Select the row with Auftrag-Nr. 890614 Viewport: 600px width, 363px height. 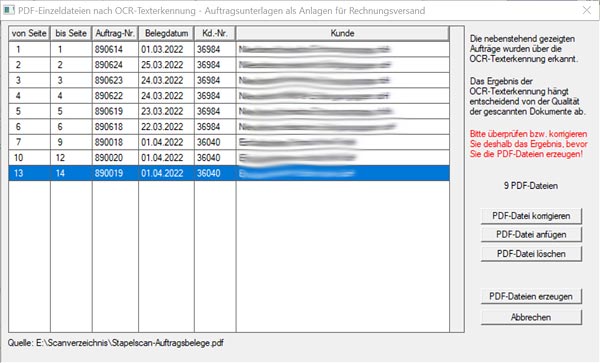229,49
